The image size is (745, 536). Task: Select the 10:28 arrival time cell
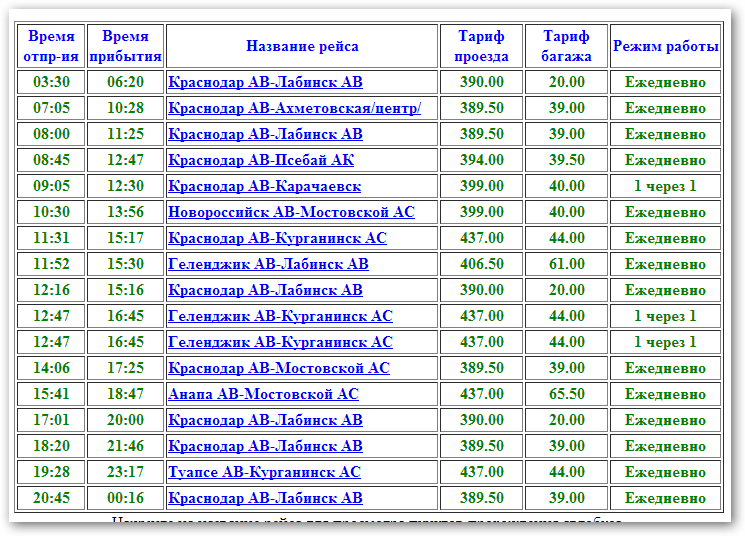(125, 108)
